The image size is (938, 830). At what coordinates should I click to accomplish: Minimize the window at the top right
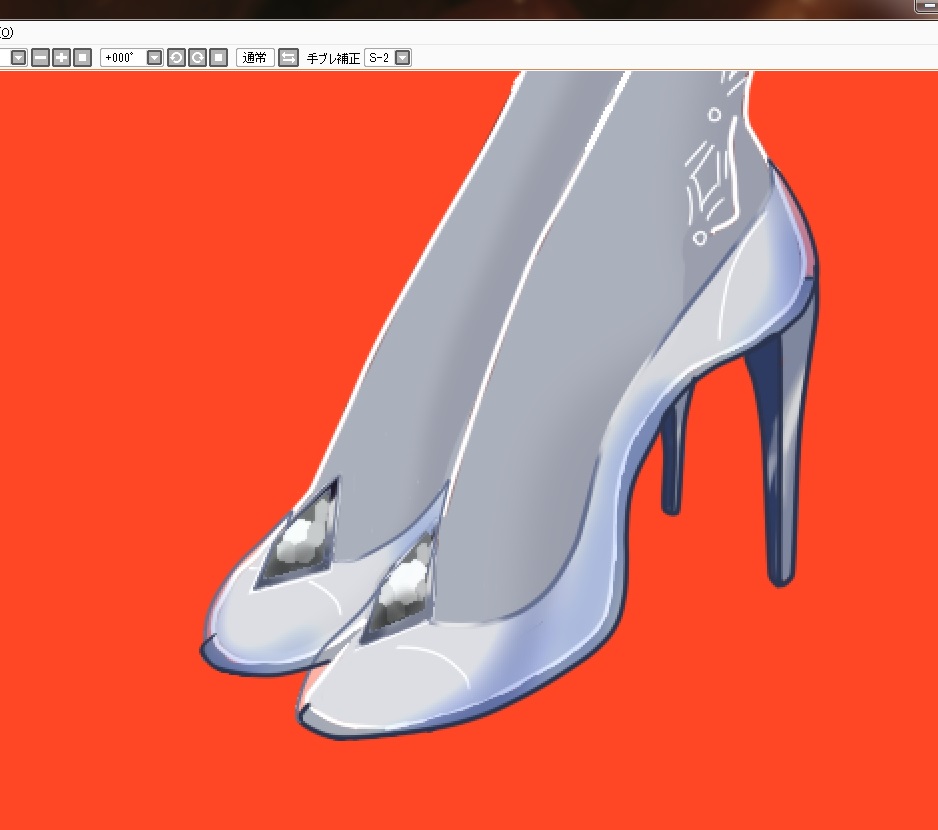pos(926,6)
